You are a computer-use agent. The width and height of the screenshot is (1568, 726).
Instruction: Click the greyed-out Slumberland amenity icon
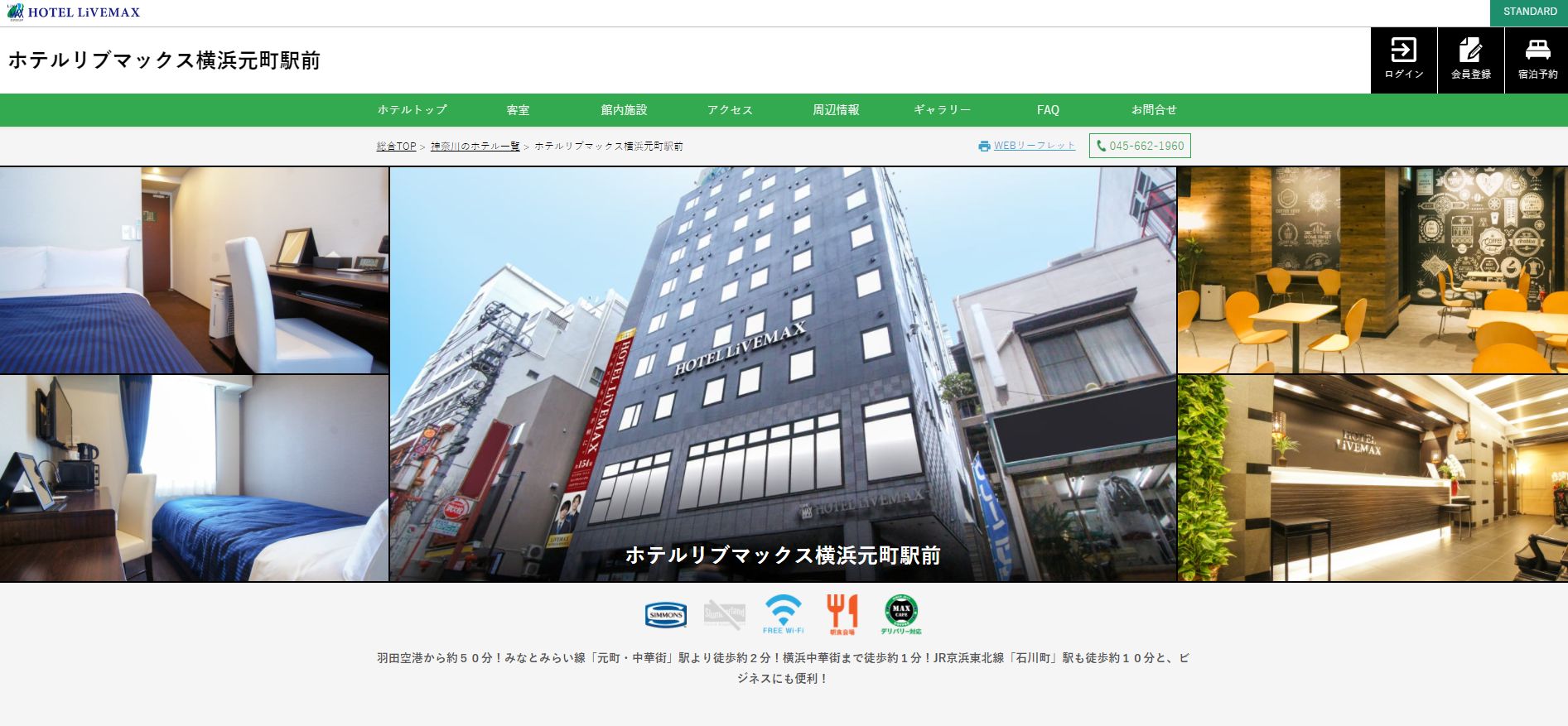pyautogui.click(x=724, y=614)
